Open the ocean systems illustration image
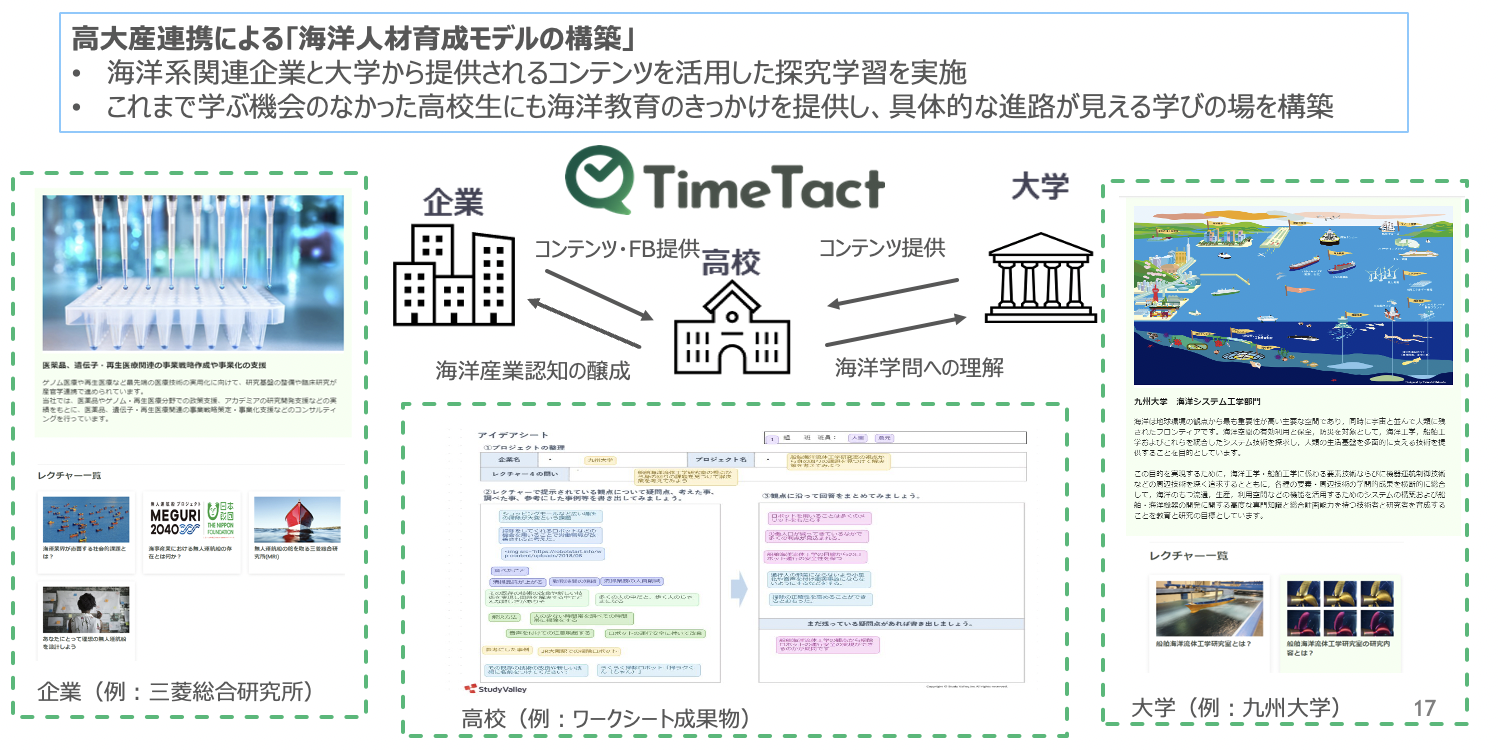Screen dimensions: 1498x750 (x=1292, y=297)
